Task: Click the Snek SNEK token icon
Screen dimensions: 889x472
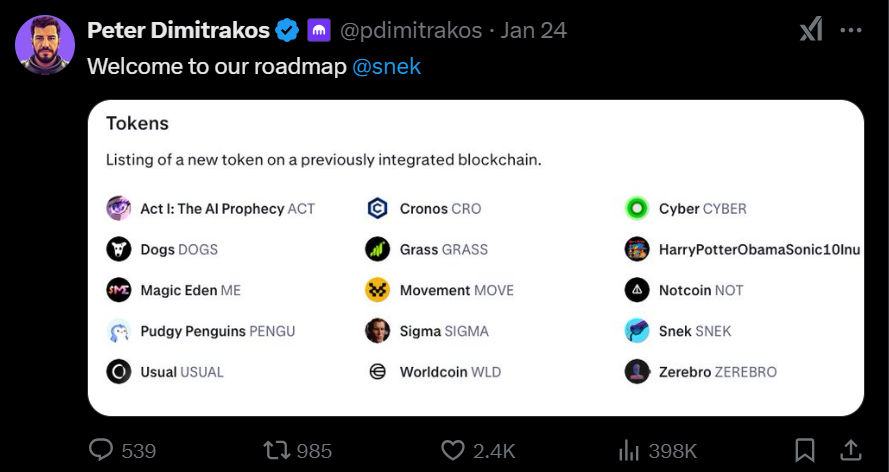Action: (637, 331)
